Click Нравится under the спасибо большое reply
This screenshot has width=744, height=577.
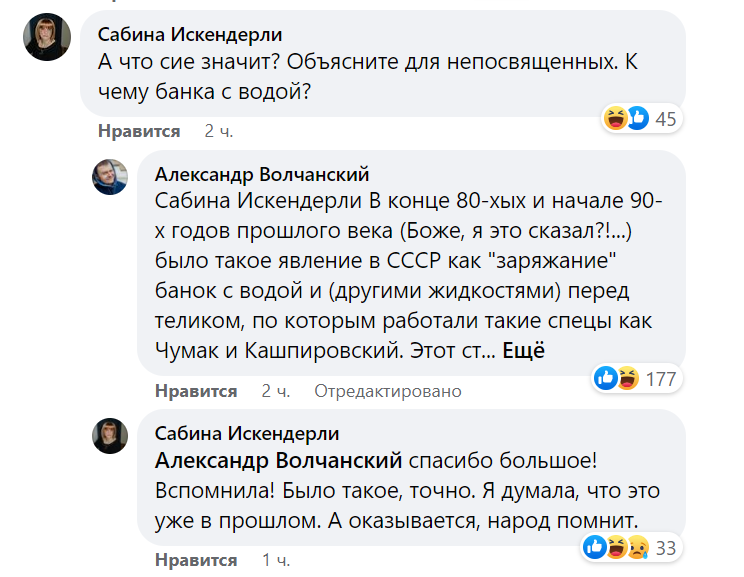[x=196, y=560]
